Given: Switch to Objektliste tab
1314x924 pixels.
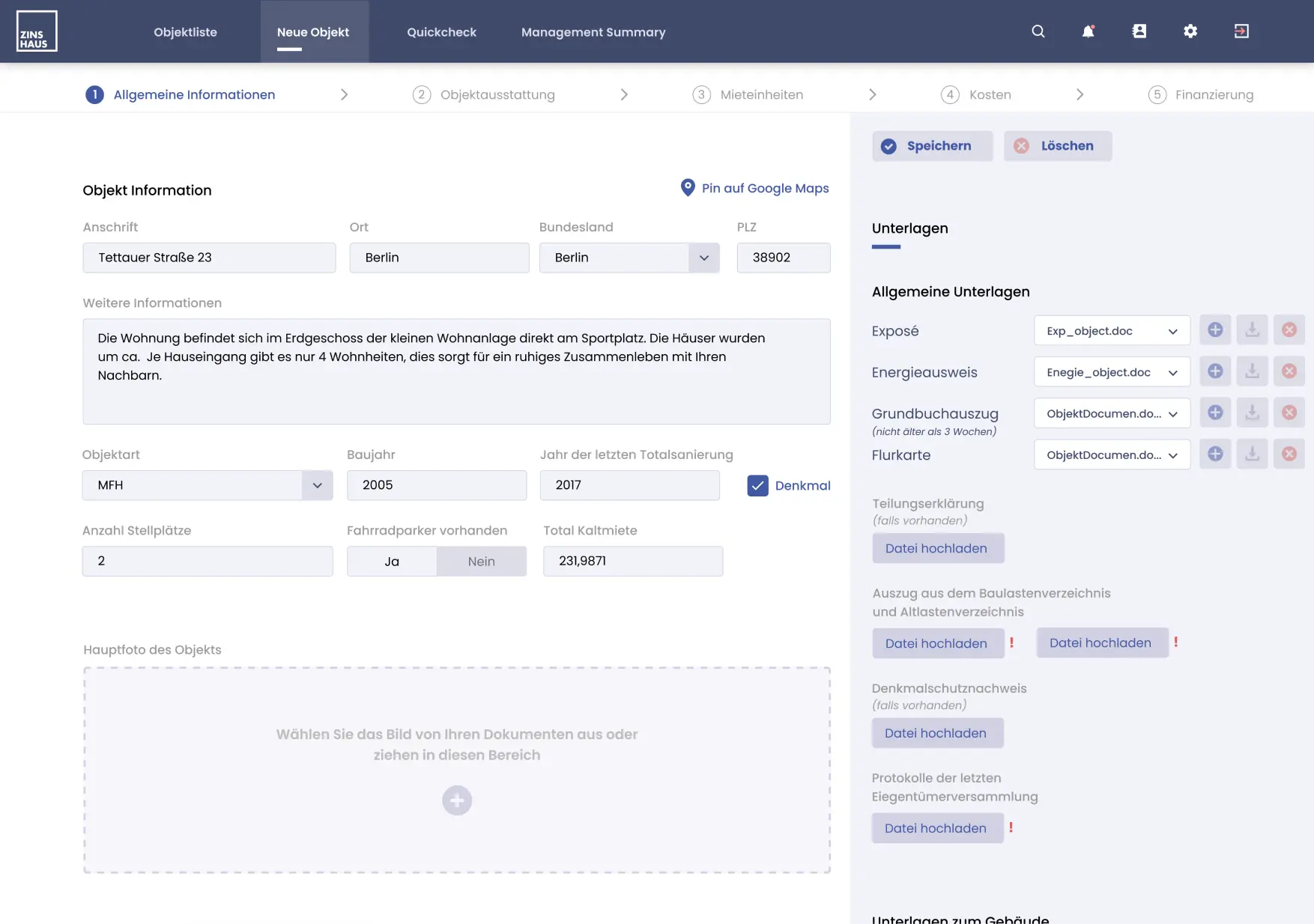Looking at the screenshot, I should (185, 32).
